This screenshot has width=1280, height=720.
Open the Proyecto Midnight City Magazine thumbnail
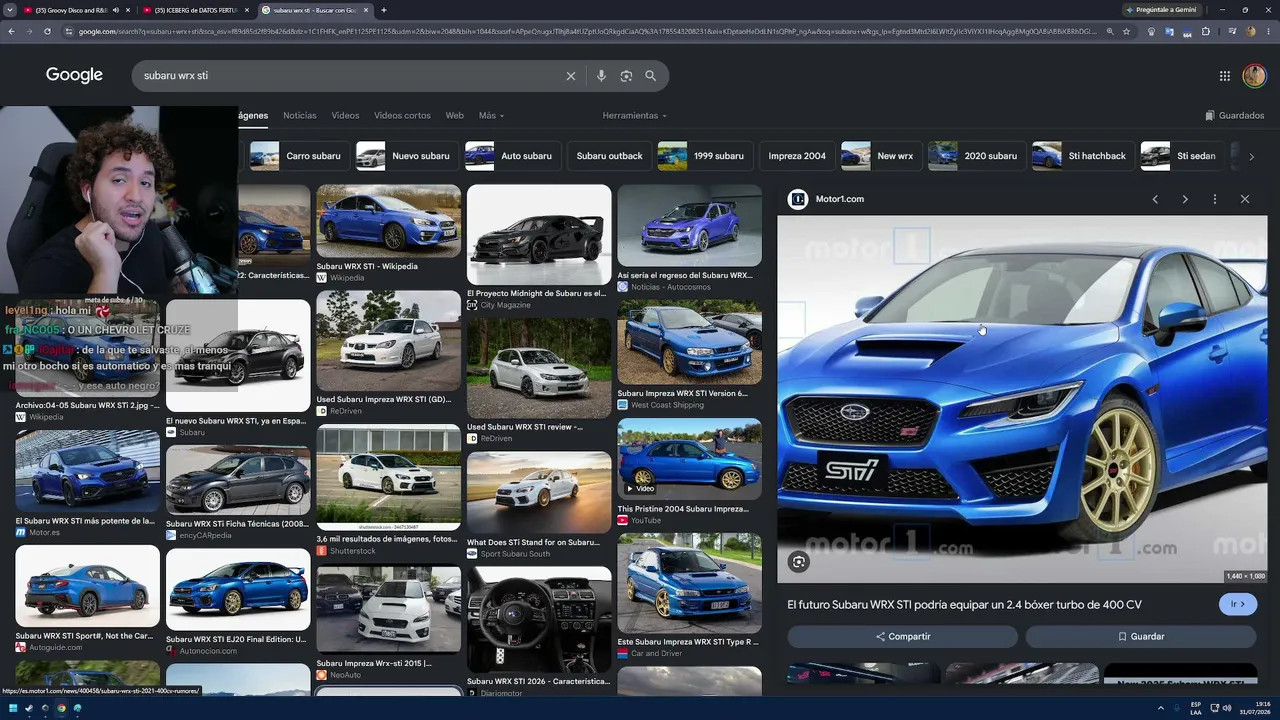click(x=539, y=235)
